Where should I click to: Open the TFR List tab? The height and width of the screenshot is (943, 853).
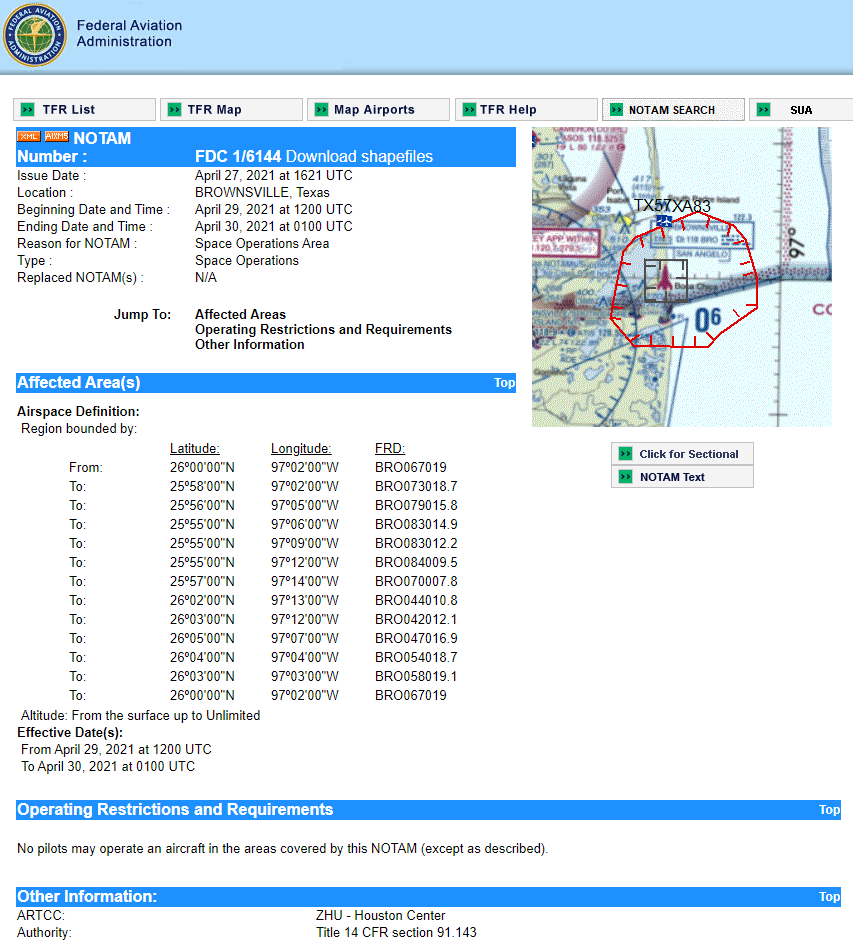pos(69,110)
